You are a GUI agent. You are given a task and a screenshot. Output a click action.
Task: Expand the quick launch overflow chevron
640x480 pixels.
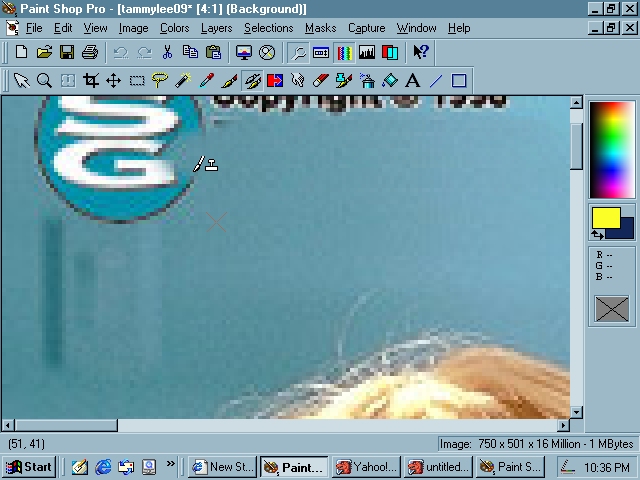[171, 465]
